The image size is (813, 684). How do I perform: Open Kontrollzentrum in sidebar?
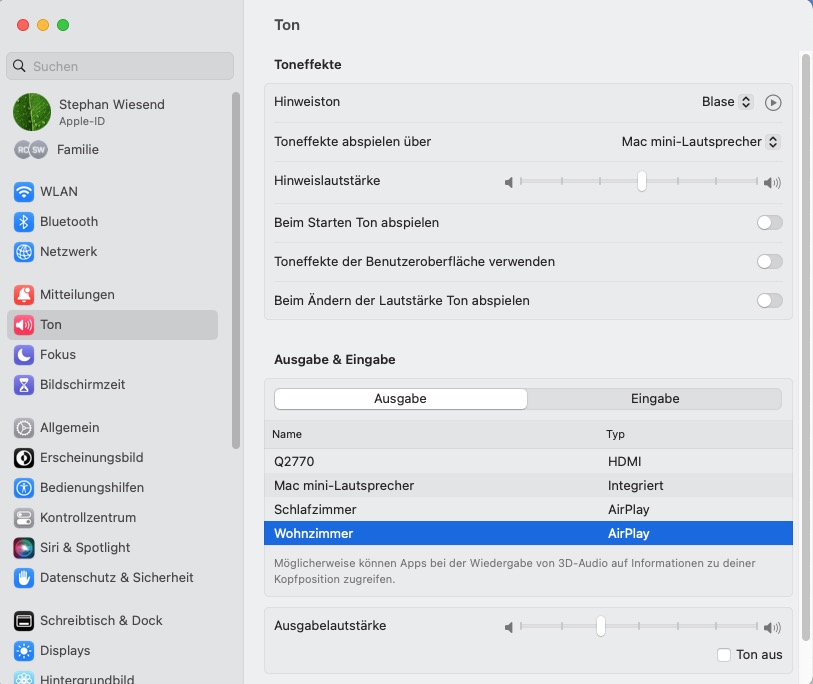tap(87, 517)
